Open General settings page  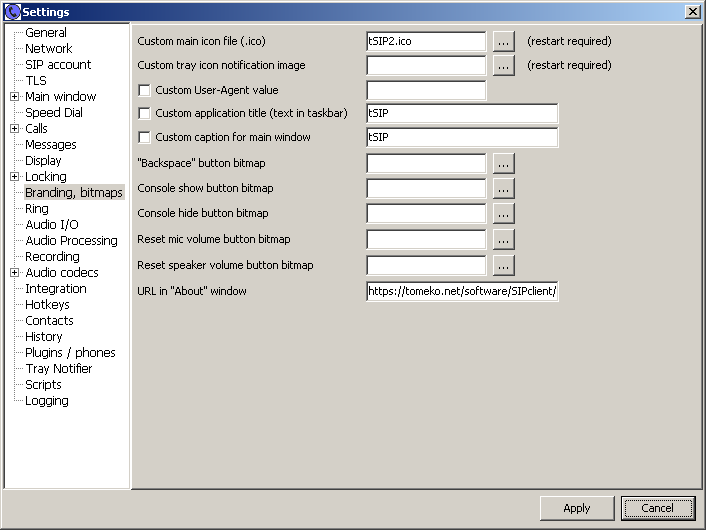click(x=46, y=32)
